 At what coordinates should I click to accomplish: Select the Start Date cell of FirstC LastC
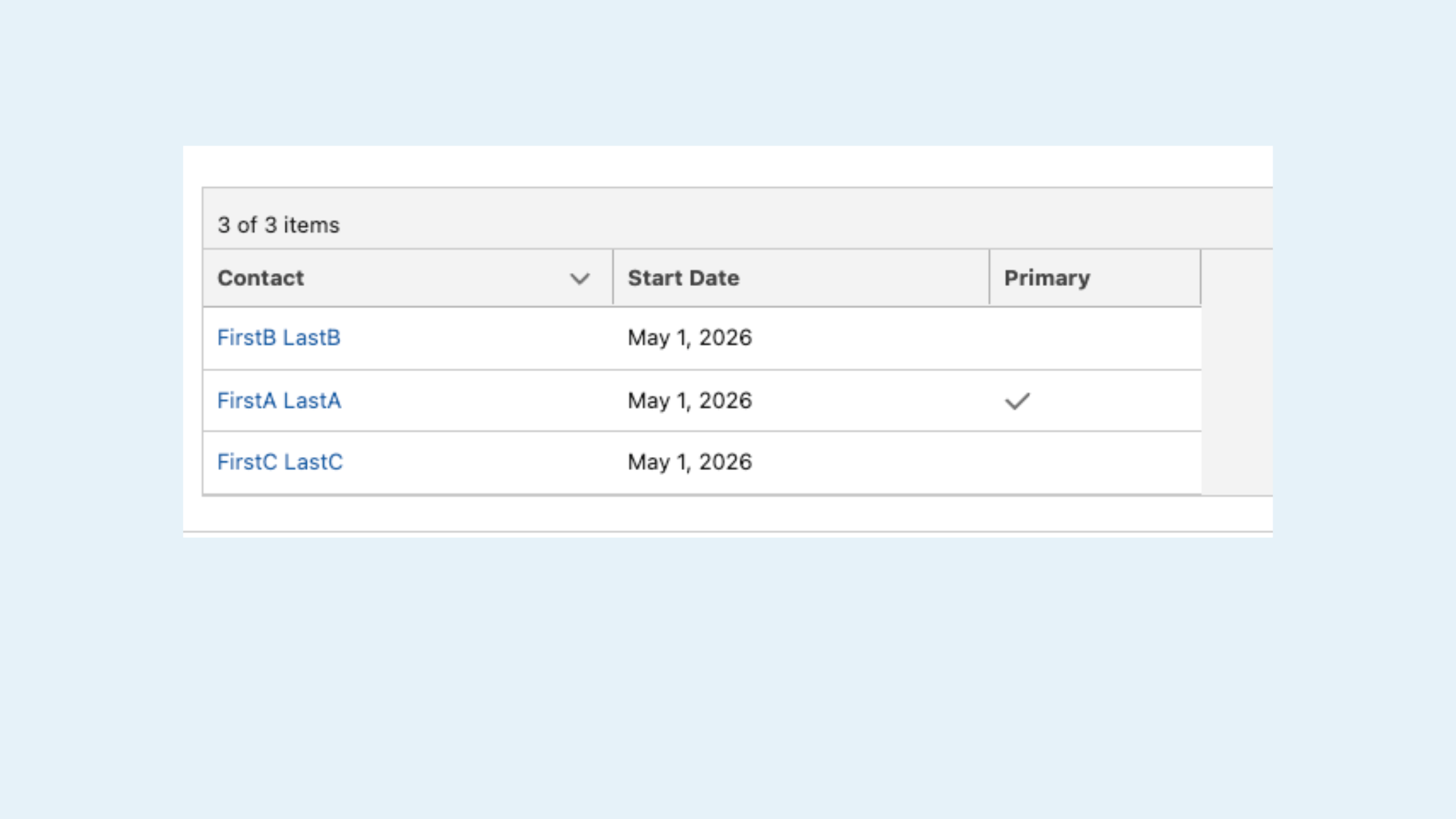[801, 462]
